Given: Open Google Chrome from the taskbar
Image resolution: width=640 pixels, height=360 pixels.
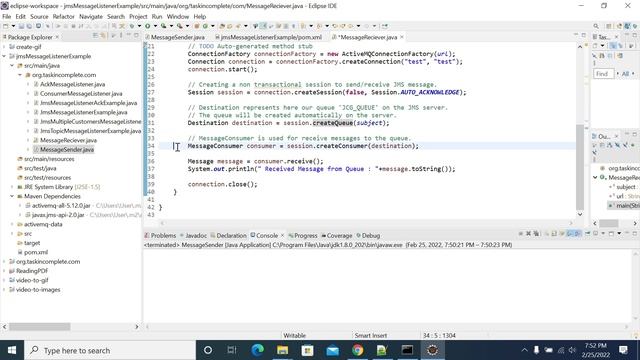Looking at the screenshot, I should 358,350.
